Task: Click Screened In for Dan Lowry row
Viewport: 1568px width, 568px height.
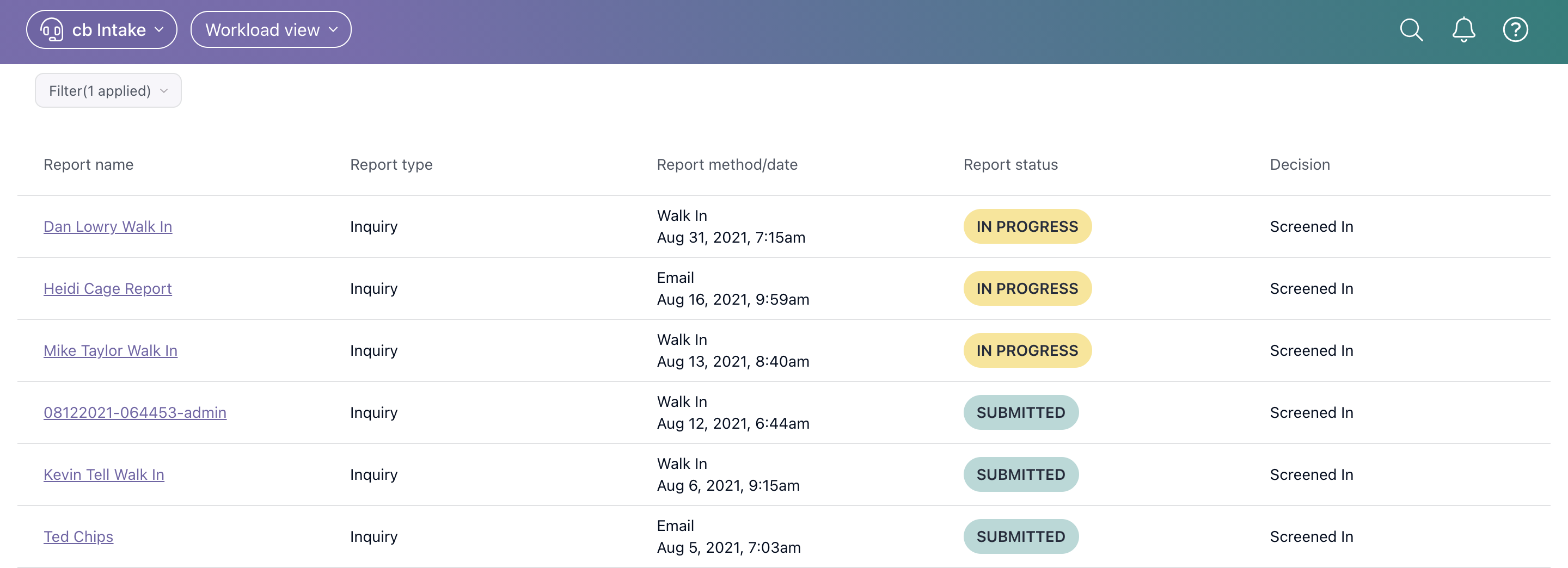Action: pyautogui.click(x=1311, y=226)
